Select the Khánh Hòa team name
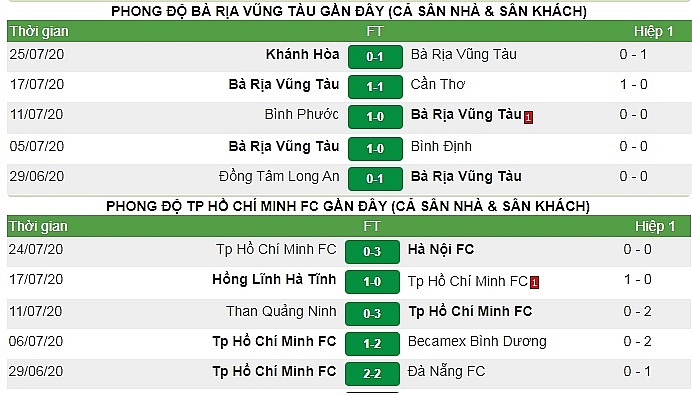The width and height of the screenshot is (692, 395). [x=302, y=54]
